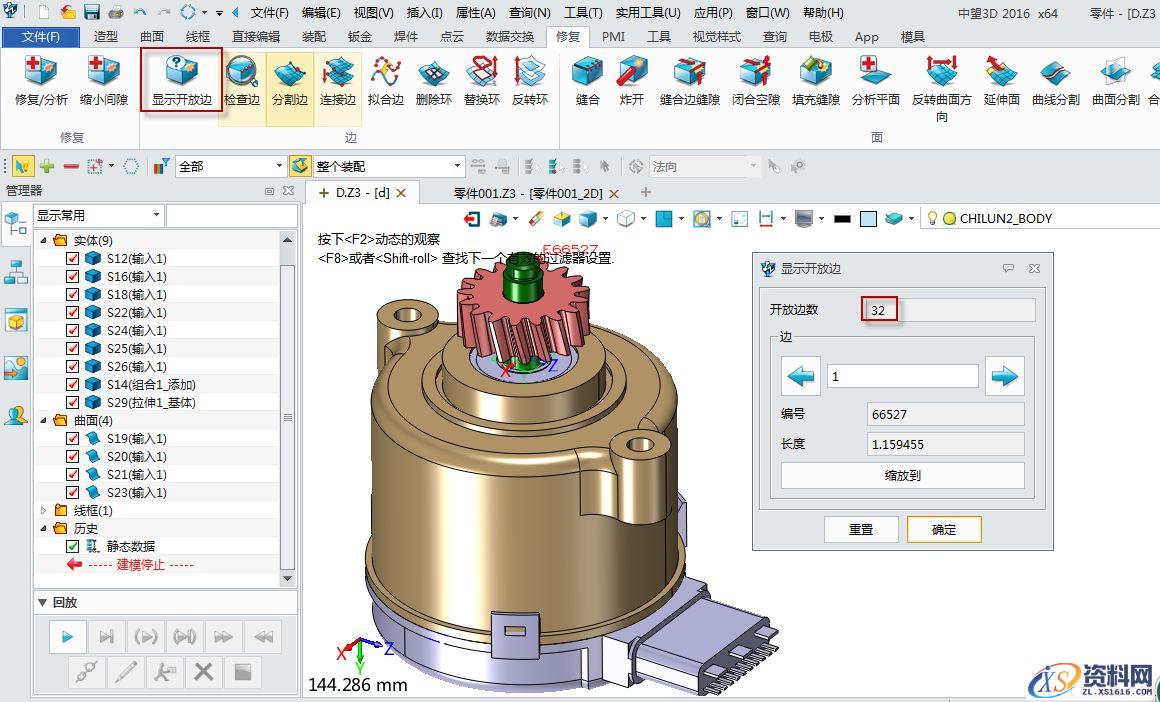The width and height of the screenshot is (1160, 702).
Task: Select the 显示开放边 (Show Open Edges) tool
Action: [180, 80]
